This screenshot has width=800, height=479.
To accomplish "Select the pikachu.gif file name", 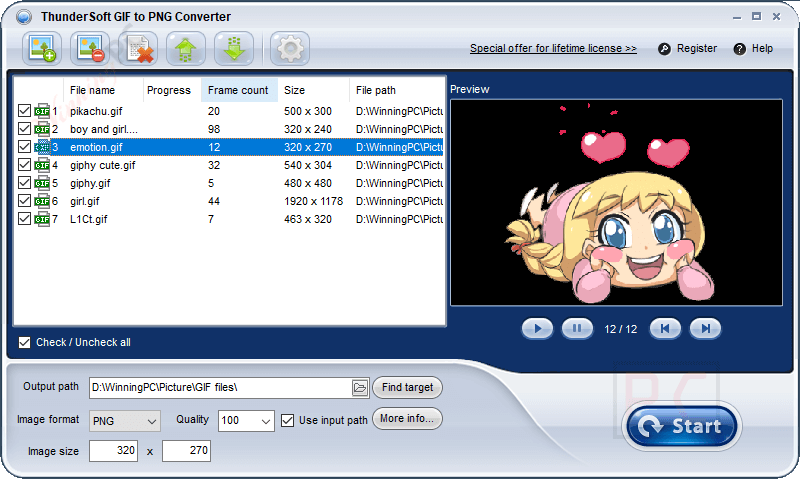I will pyautogui.click(x=96, y=111).
